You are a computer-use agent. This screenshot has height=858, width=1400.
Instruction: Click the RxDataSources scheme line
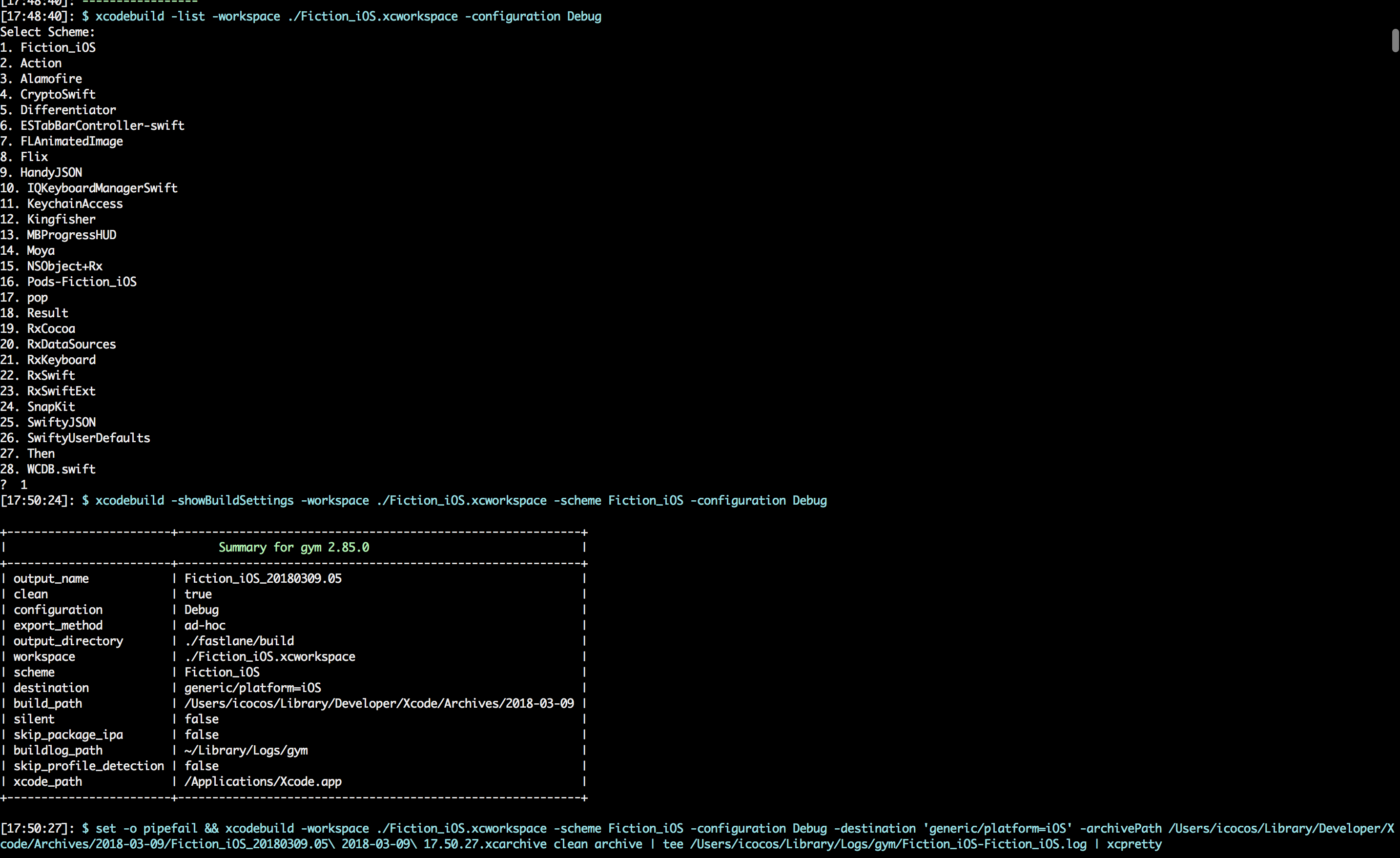71,345
